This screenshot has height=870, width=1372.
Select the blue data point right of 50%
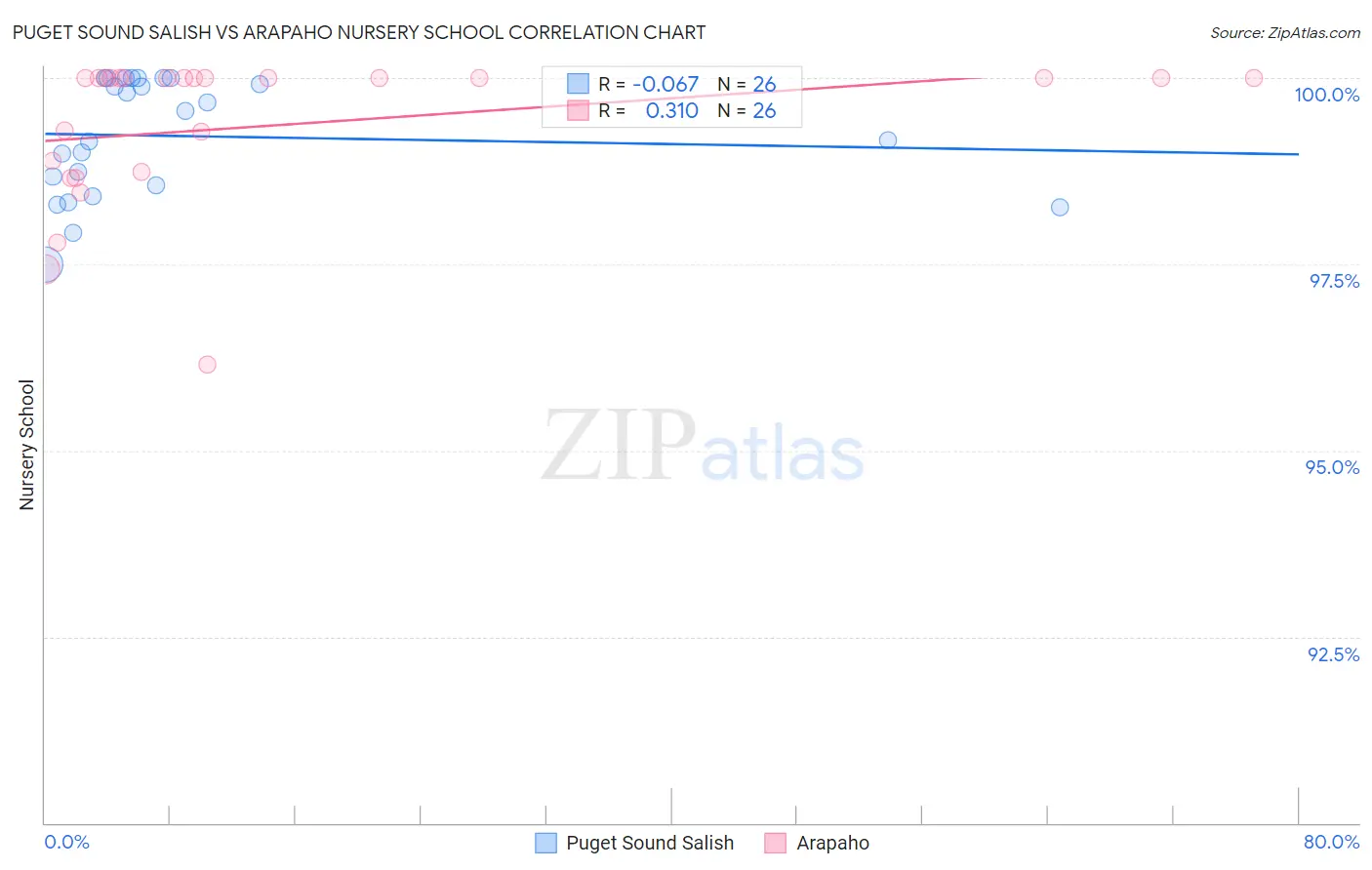tap(888, 140)
